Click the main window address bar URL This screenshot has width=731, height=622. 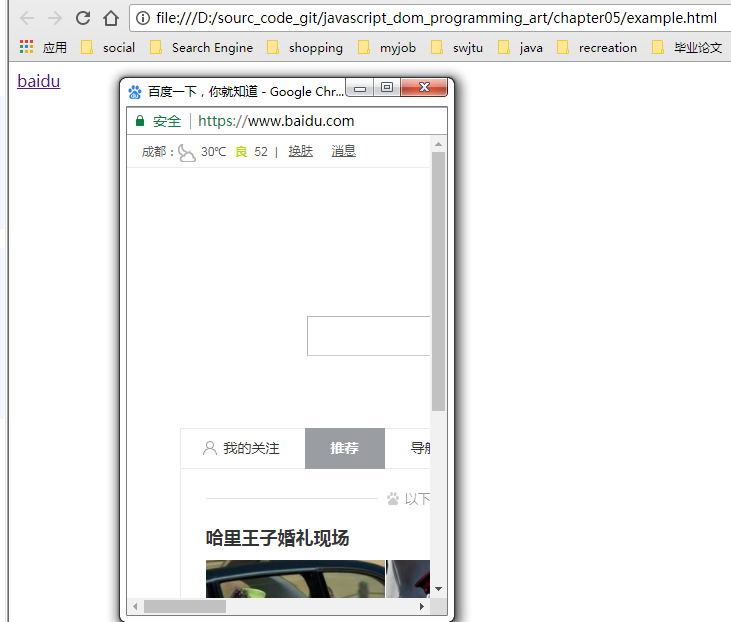[436, 18]
